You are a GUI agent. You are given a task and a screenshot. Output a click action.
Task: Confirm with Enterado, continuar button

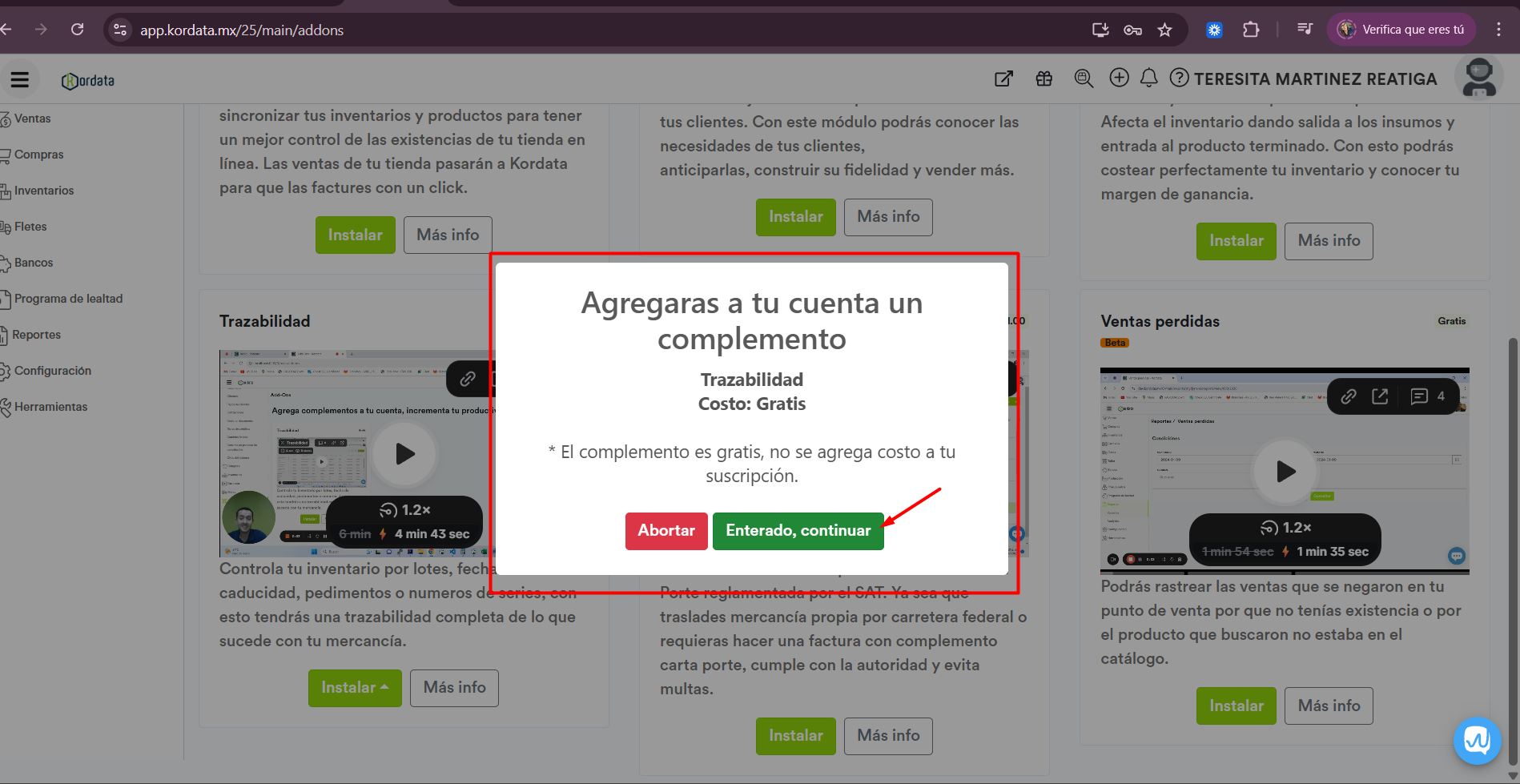tap(798, 531)
